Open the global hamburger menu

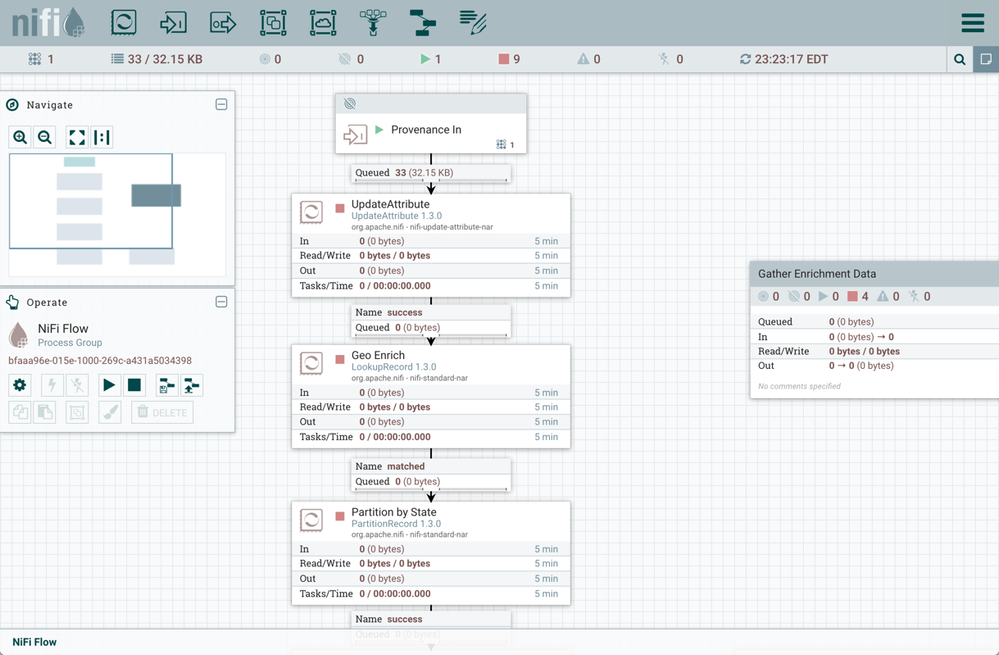[972, 23]
